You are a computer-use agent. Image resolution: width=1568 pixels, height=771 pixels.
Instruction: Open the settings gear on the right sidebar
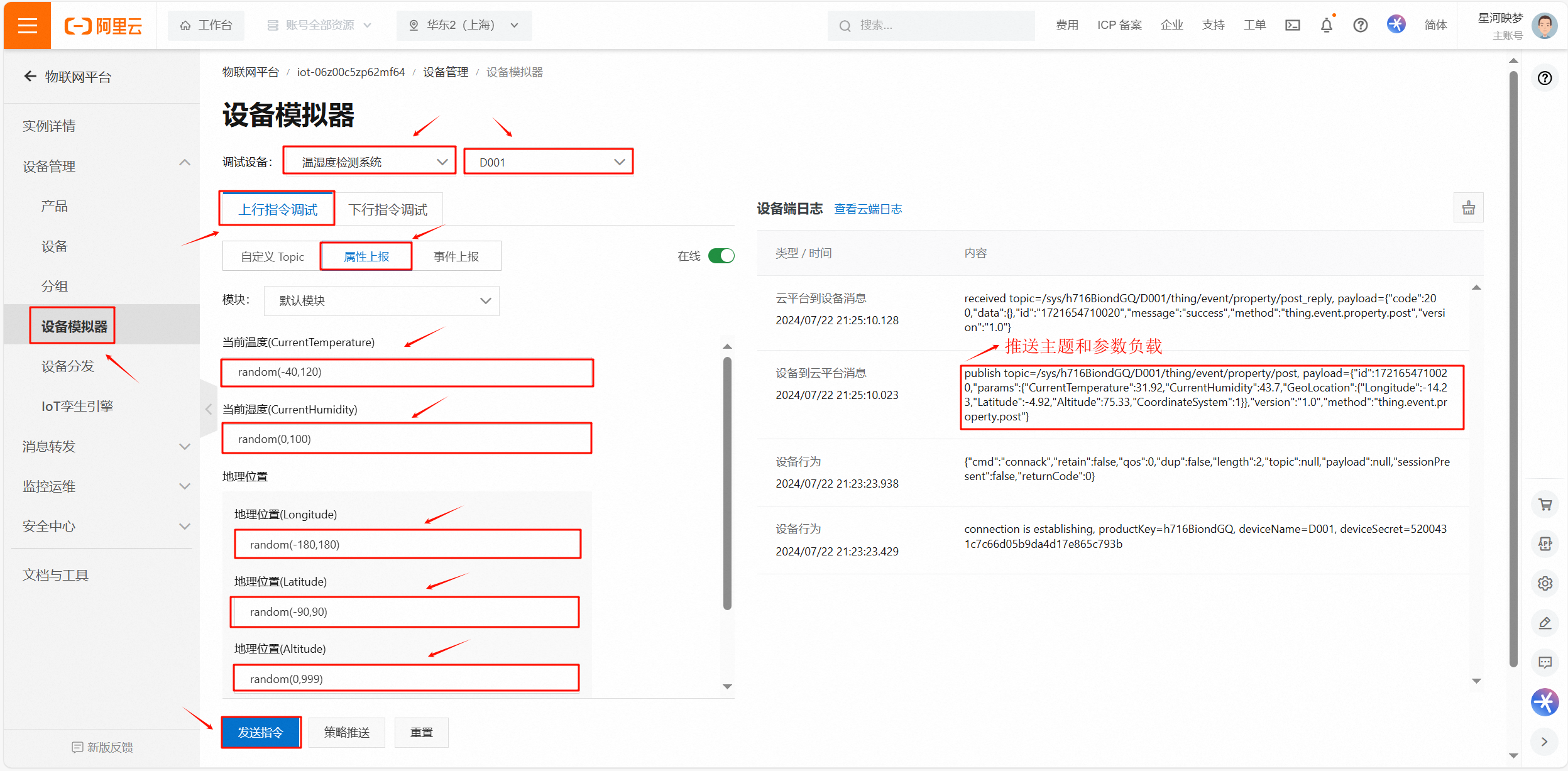coord(1545,583)
